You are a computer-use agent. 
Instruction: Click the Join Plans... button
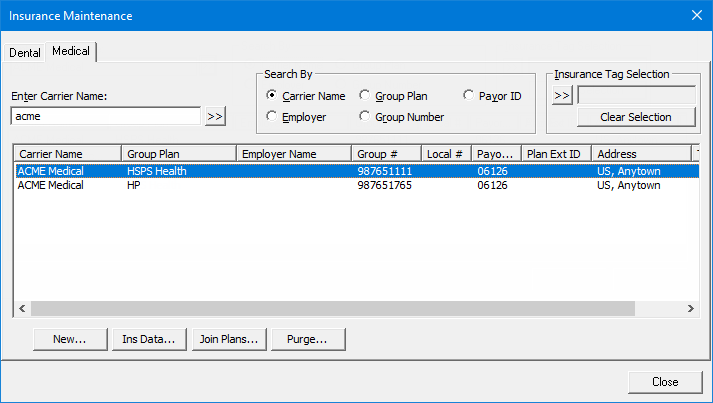coord(229,339)
